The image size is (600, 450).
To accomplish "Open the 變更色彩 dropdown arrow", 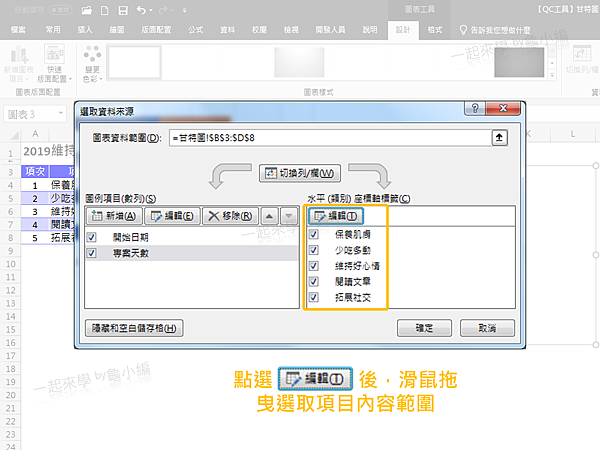I will point(101,79).
